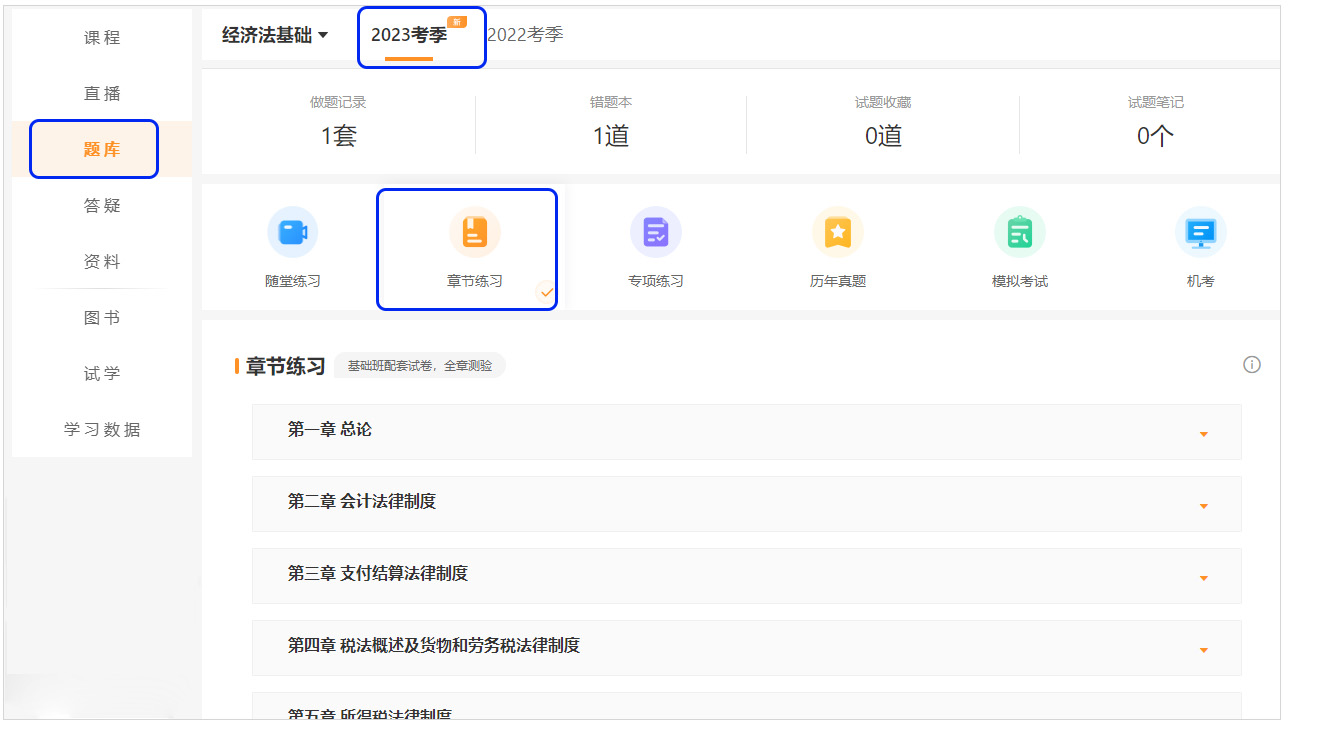Select the 章节练习 orange book icon

474,233
